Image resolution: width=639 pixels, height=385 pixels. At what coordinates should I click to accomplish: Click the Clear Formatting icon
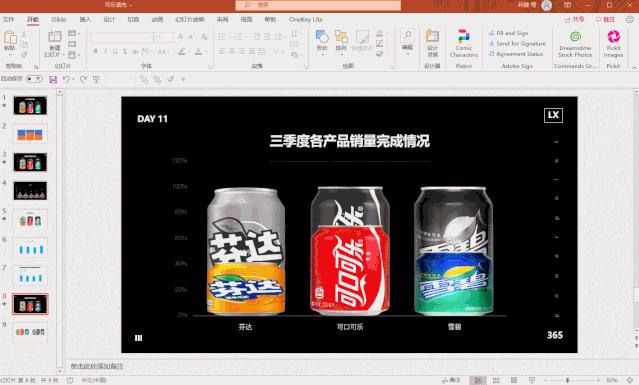coord(205,37)
